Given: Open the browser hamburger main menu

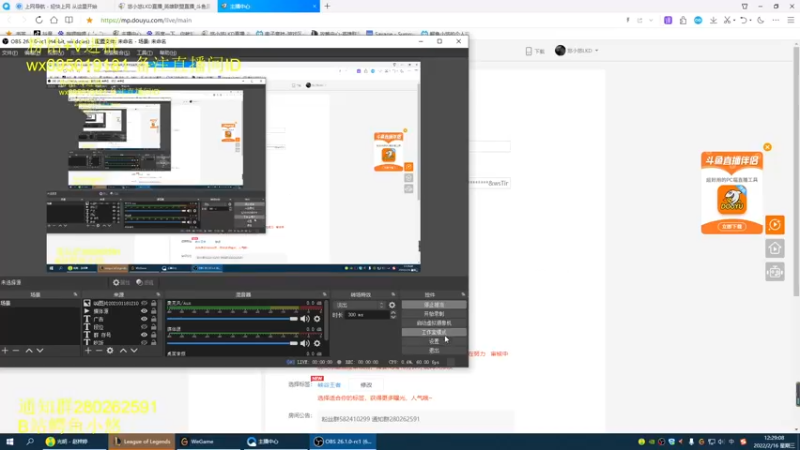Looking at the screenshot, I should 791,20.
